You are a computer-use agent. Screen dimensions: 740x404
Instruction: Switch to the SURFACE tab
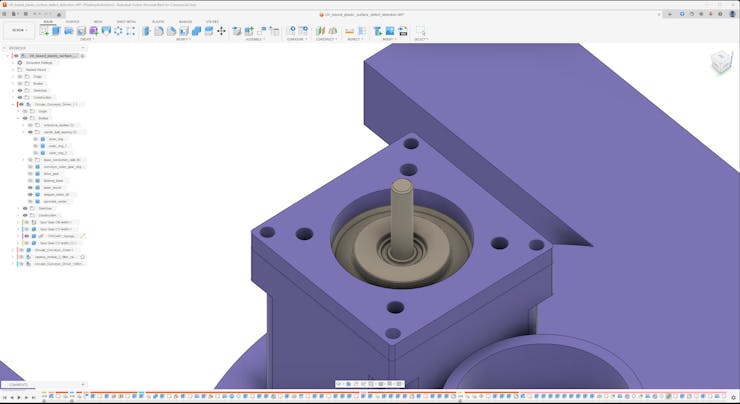(x=72, y=22)
